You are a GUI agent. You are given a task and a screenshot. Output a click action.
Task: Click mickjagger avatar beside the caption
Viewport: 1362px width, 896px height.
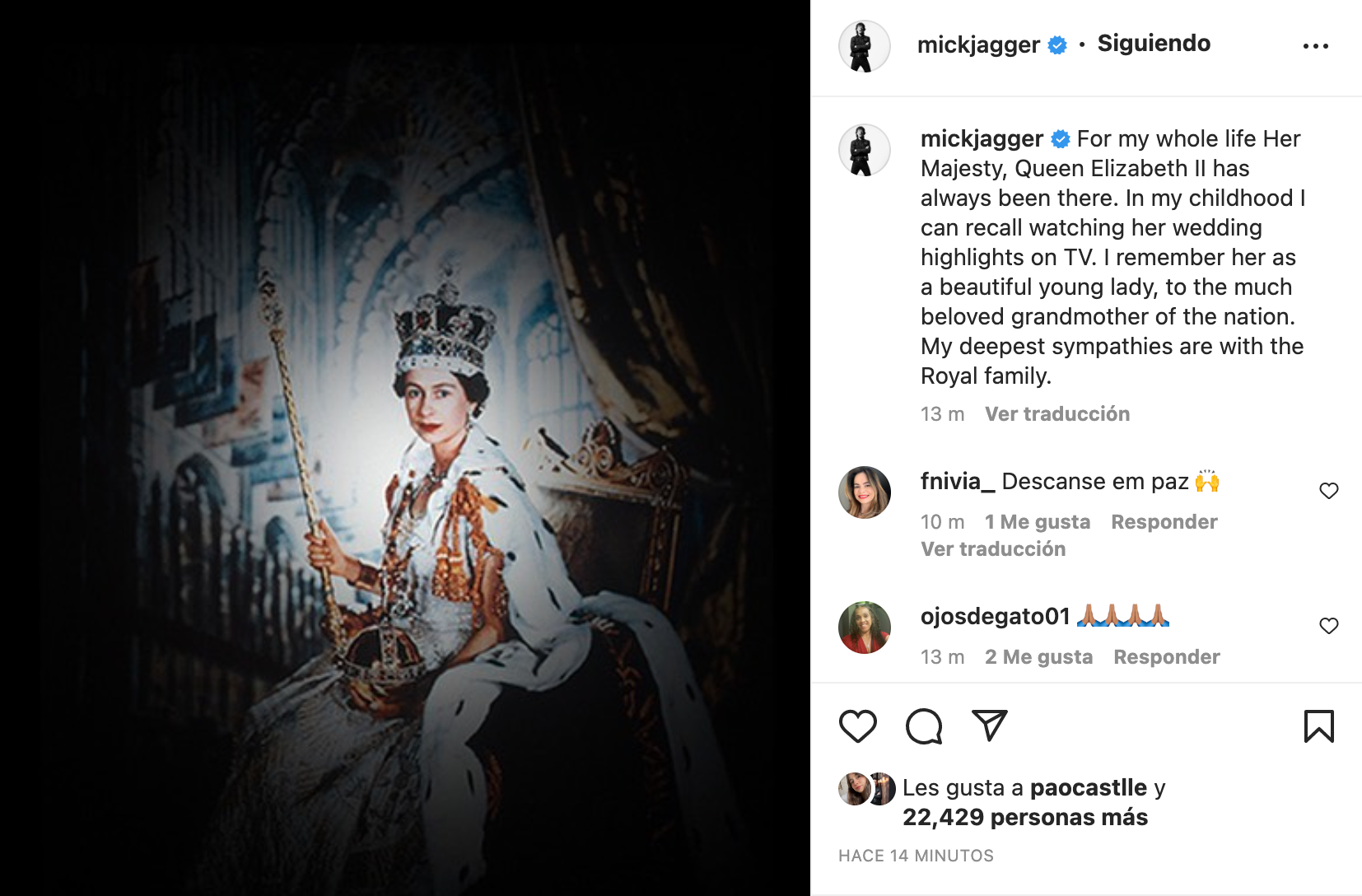(864, 150)
